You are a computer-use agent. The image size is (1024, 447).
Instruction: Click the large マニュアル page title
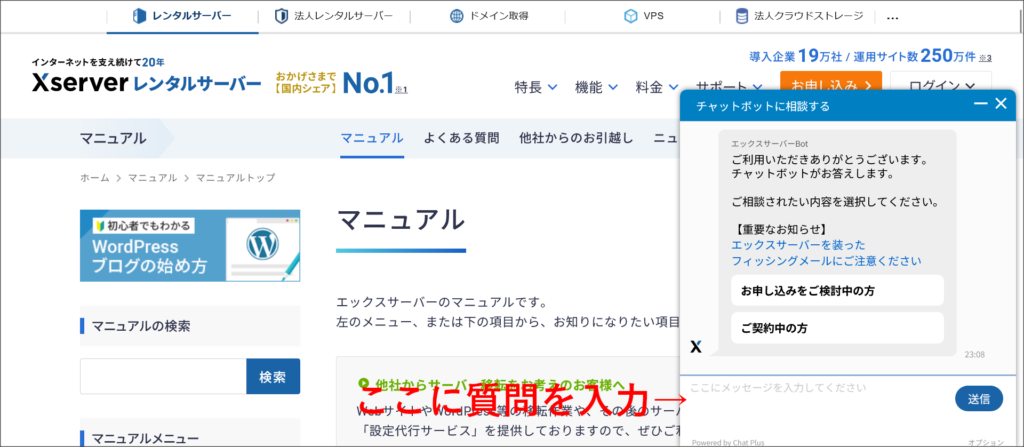tap(400, 220)
